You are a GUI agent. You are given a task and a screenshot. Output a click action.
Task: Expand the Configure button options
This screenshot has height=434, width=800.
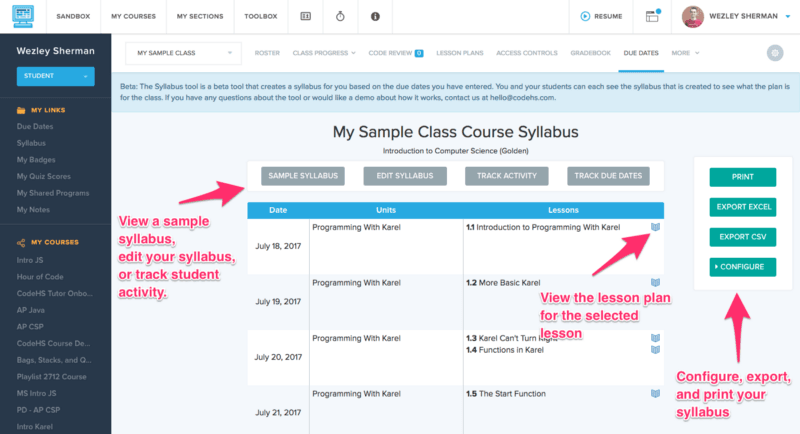[742, 266]
